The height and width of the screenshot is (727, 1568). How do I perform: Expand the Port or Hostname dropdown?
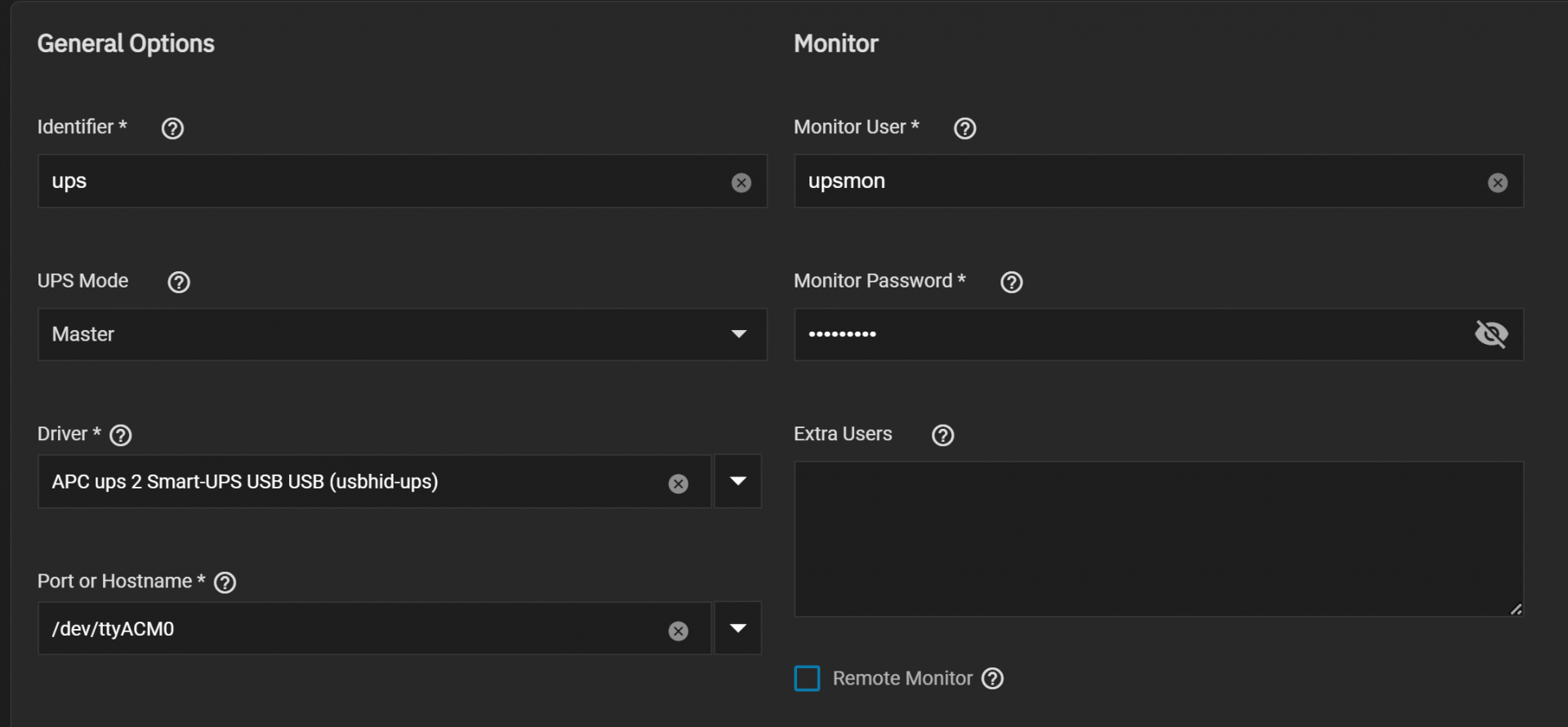click(x=737, y=628)
